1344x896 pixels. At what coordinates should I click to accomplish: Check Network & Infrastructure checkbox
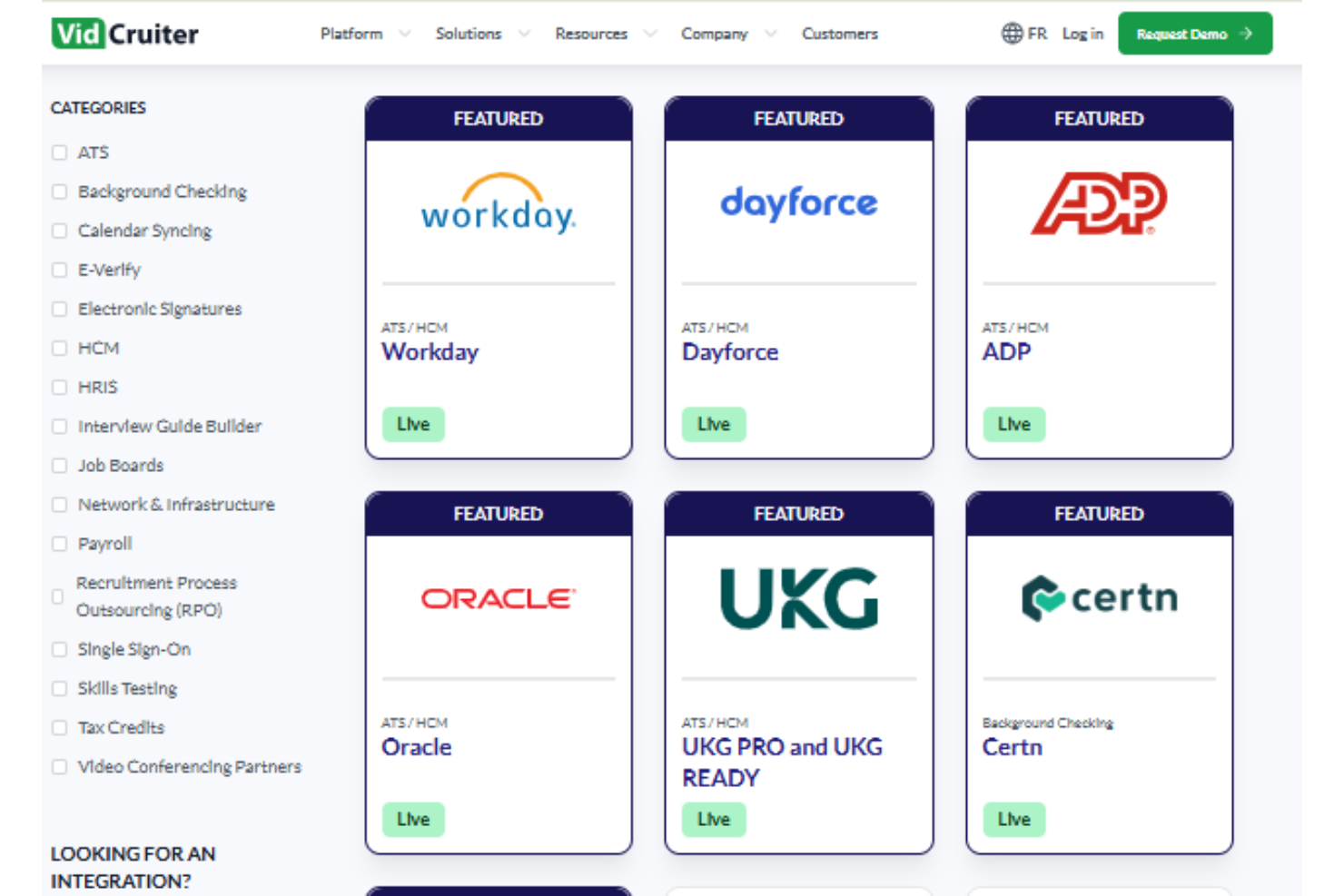point(60,504)
